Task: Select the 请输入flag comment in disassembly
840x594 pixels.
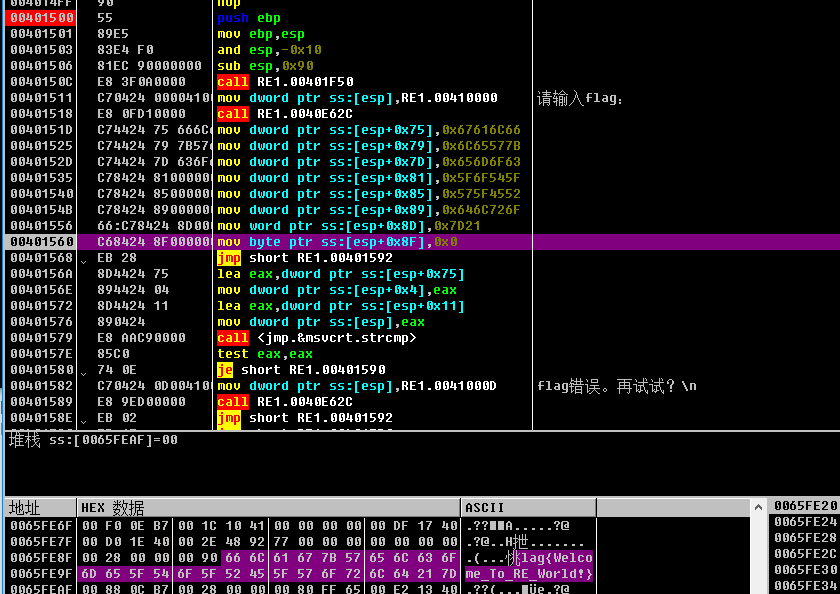Action: coord(580,98)
